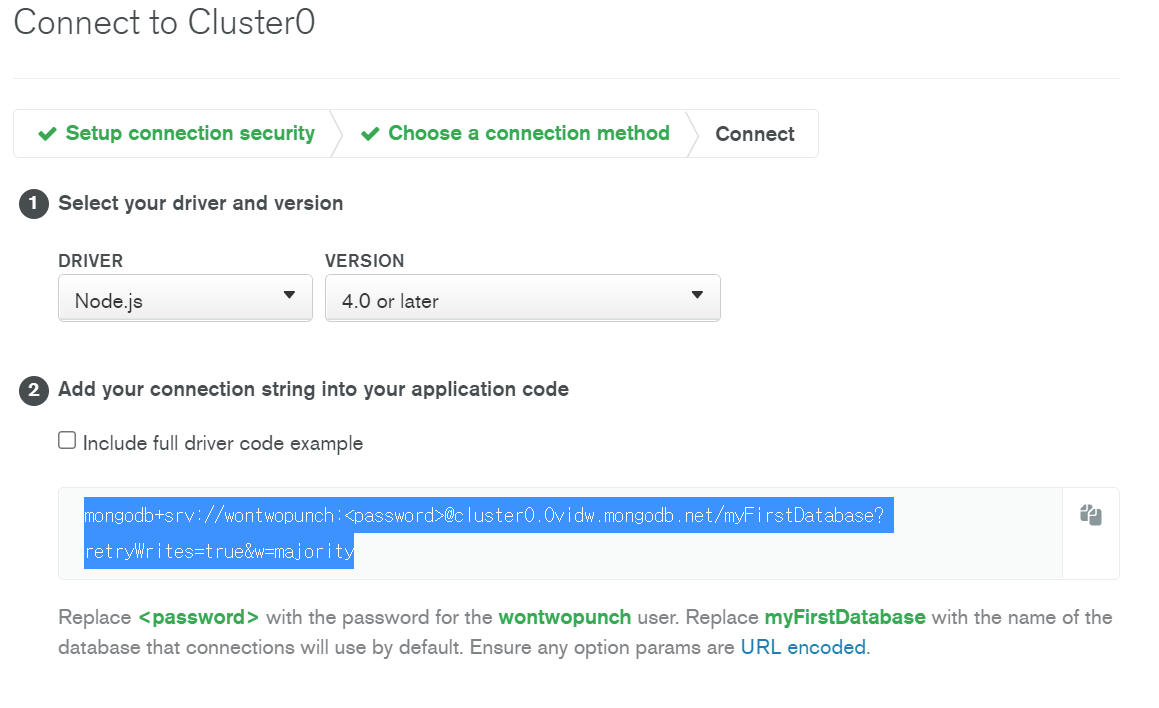The image size is (1159, 708).
Task: Click the arrow on the VERSION dropdown
Action: click(697, 295)
